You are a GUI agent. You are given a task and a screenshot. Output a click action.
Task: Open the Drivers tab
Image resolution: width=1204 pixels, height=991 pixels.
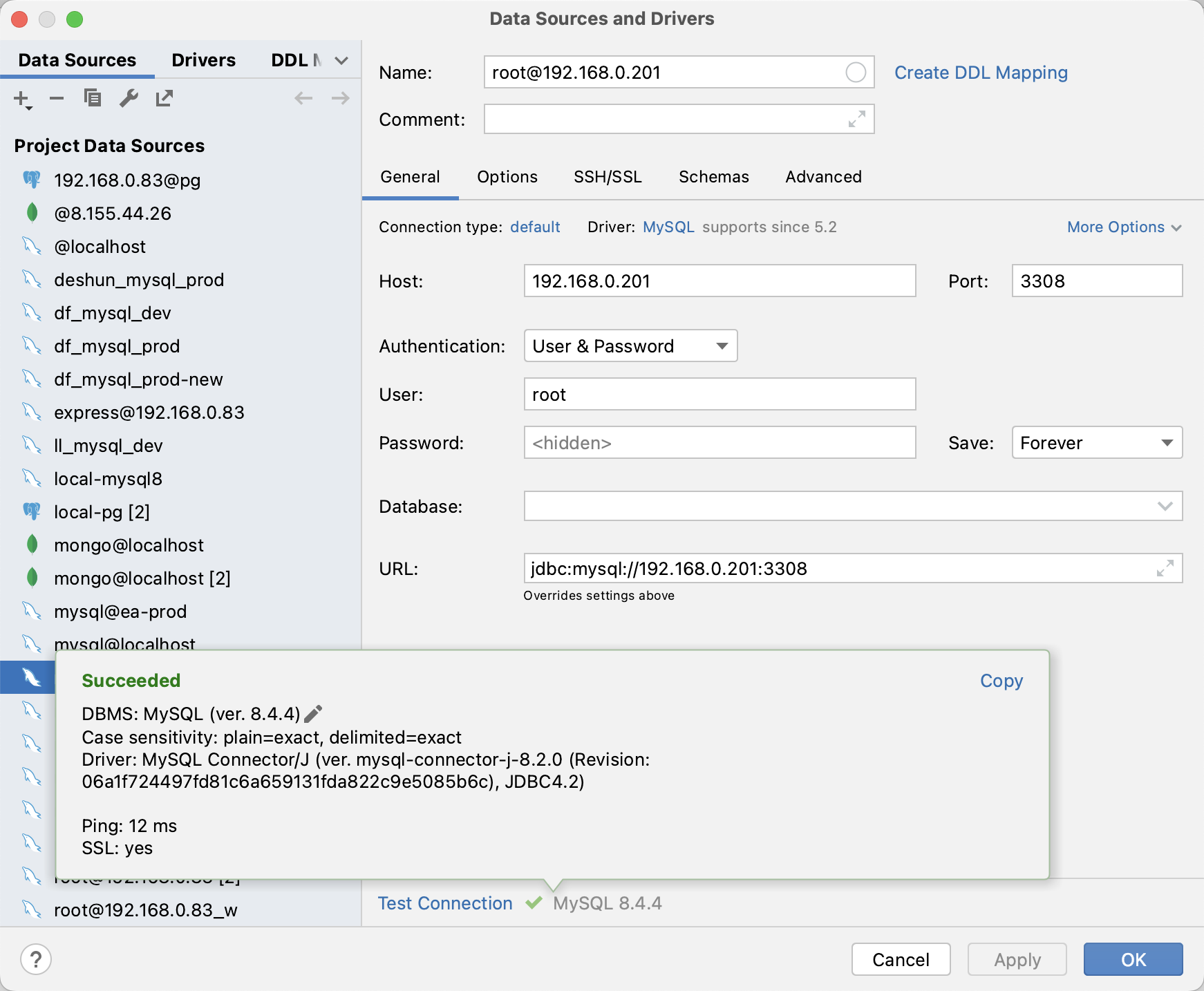tap(203, 60)
